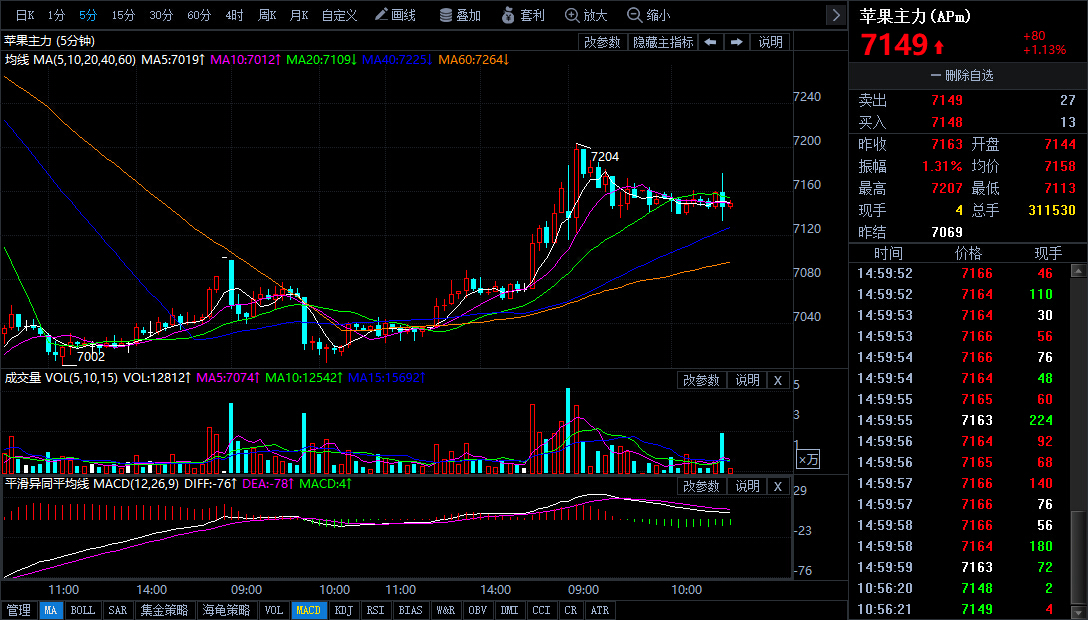
Task: Click the 时间 column header
Action: (888, 253)
